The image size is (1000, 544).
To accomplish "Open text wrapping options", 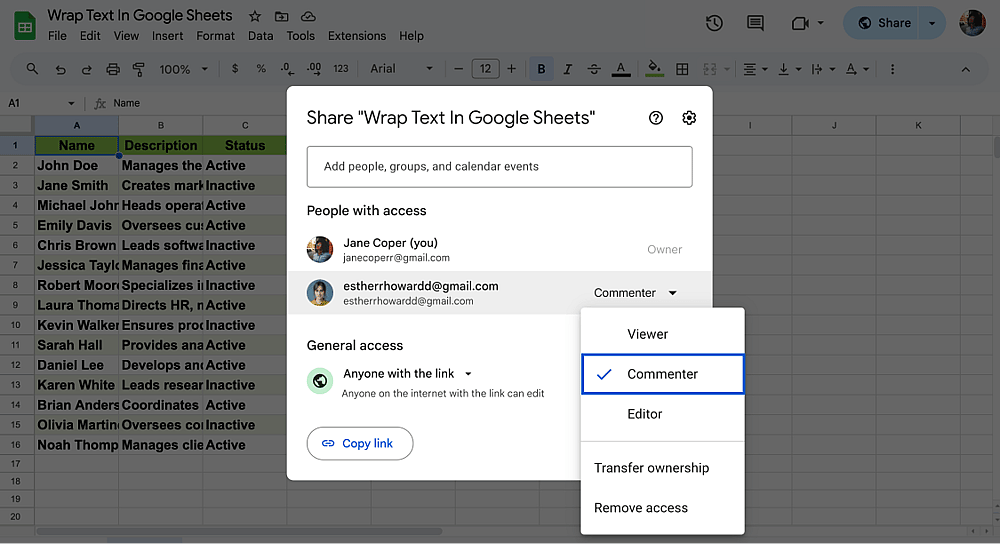I will point(823,69).
